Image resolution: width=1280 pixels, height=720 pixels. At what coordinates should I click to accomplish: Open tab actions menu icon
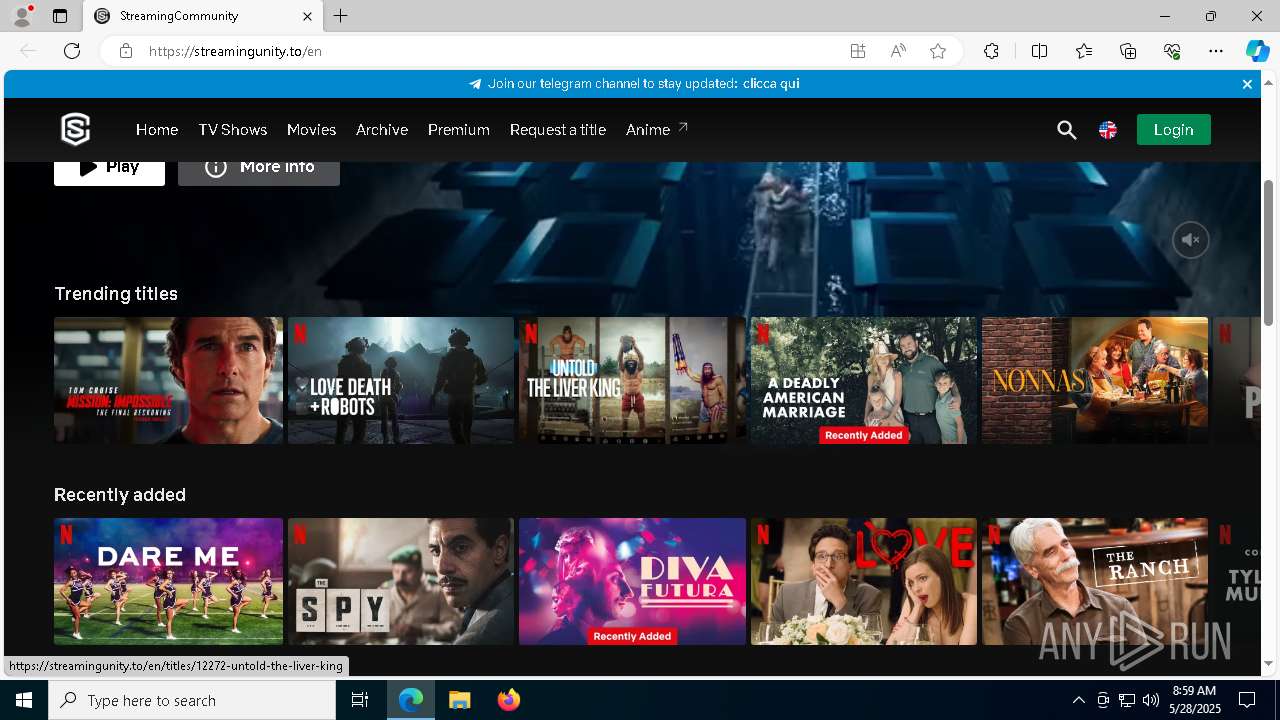click(x=60, y=16)
